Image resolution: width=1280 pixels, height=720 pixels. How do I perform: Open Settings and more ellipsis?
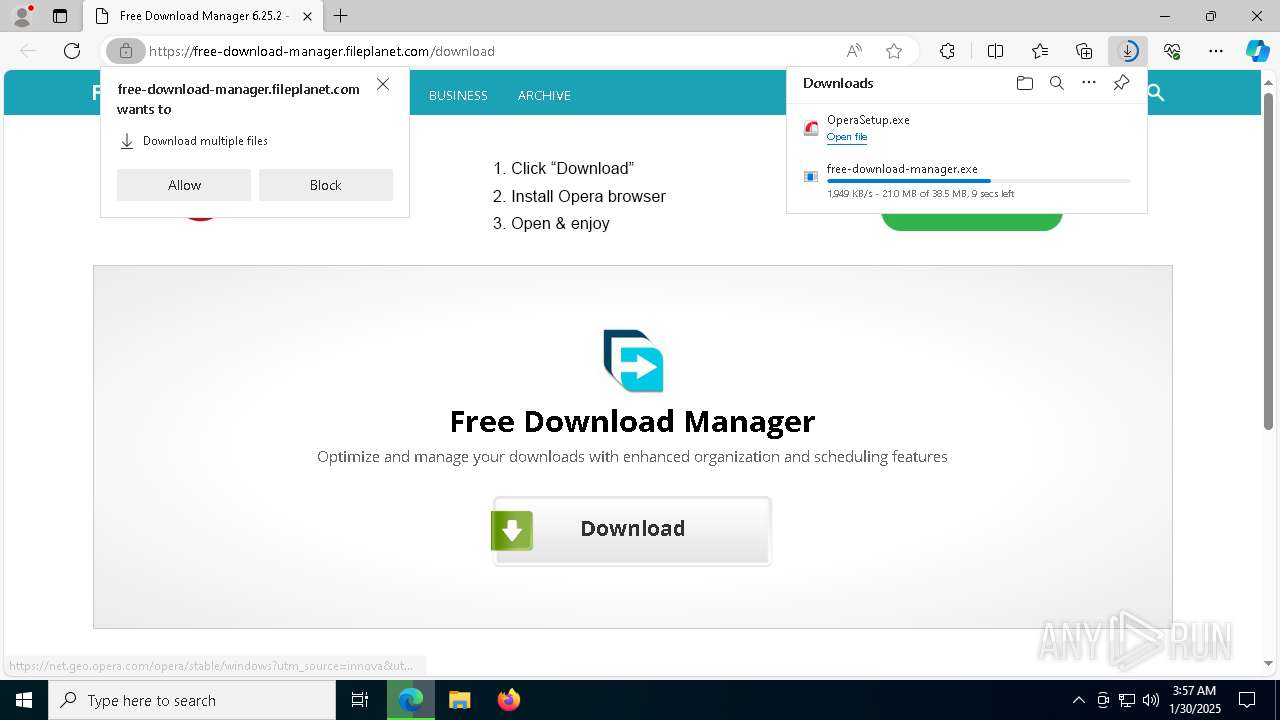[1216, 51]
